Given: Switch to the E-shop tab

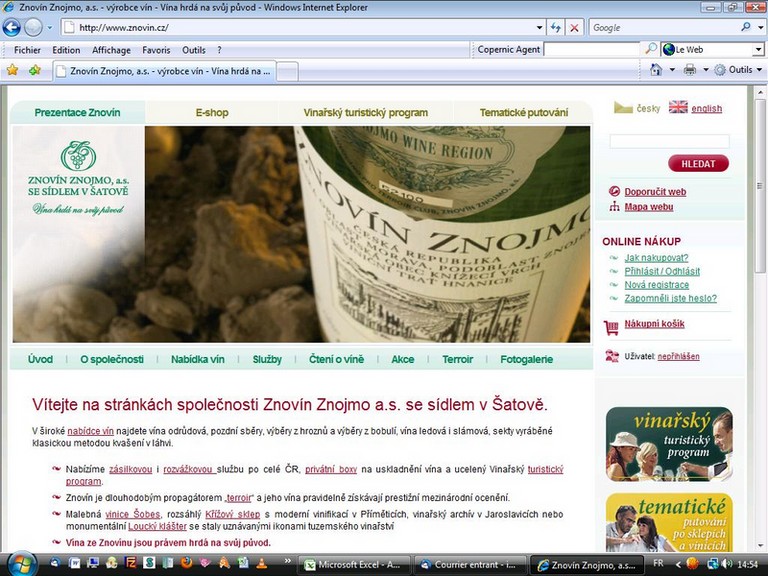Looking at the screenshot, I should tap(212, 113).
